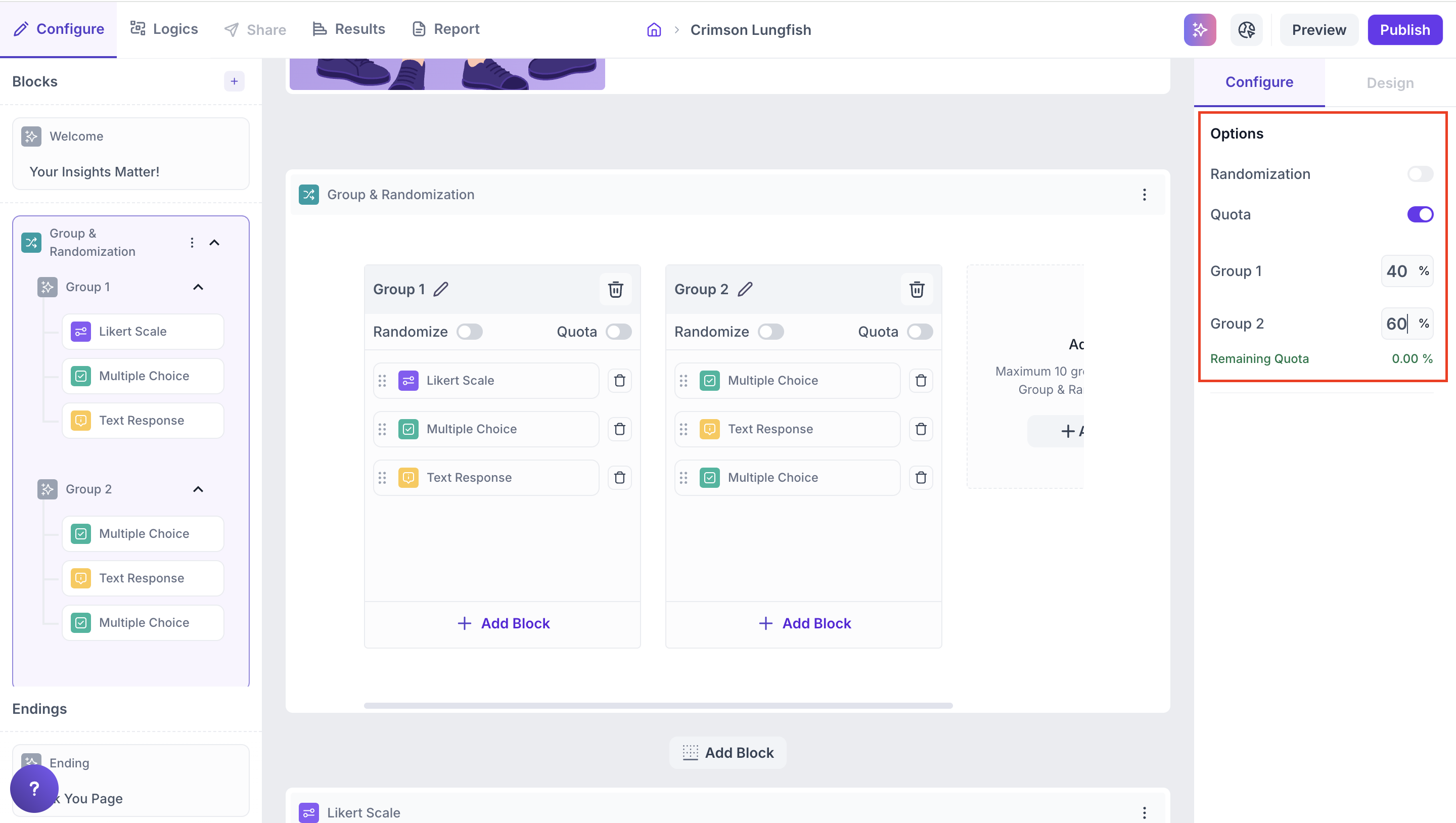This screenshot has height=823, width=1456.
Task: Delete Group 1 with trash icon
Action: pyautogui.click(x=615, y=289)
